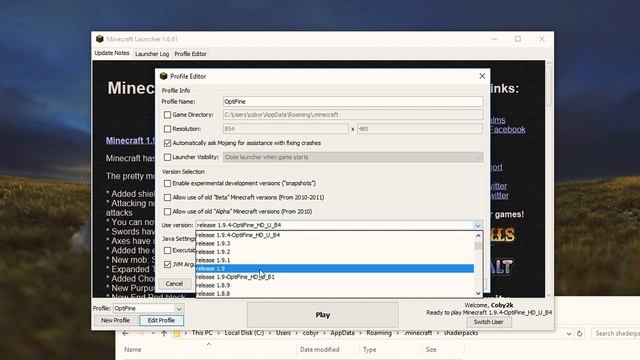Sort by Date modified column header

pos(319,350)
